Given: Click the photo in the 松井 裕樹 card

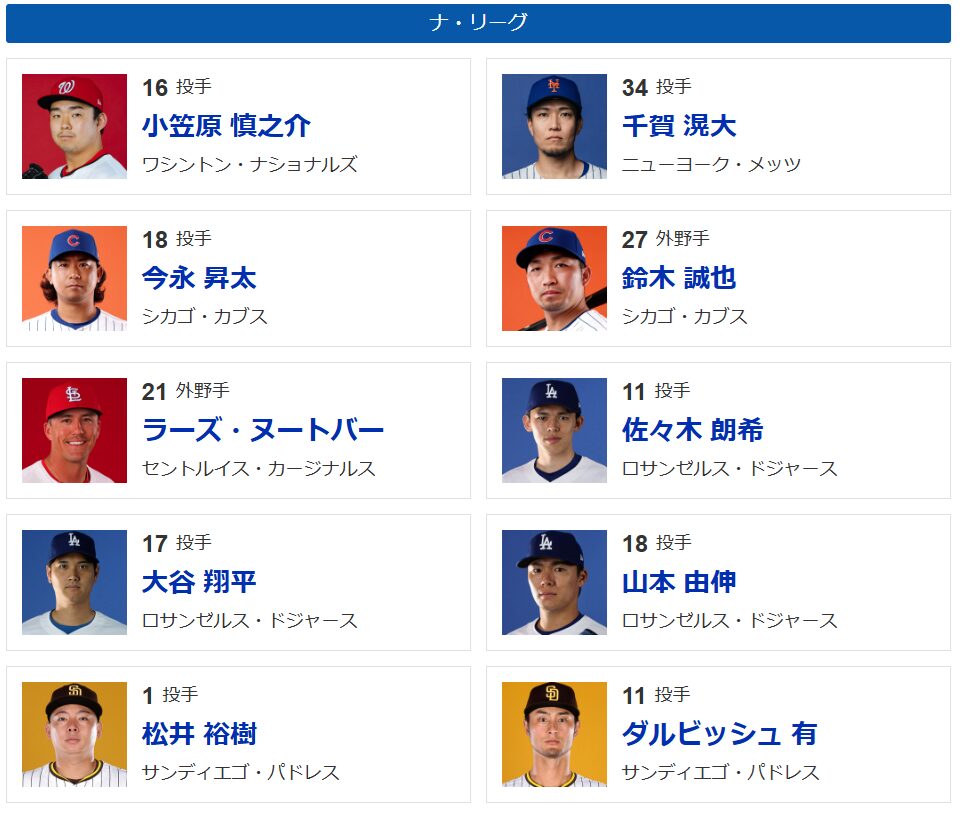Looking at the screenshot, I should pyautogui.click(x=75, y=734).
